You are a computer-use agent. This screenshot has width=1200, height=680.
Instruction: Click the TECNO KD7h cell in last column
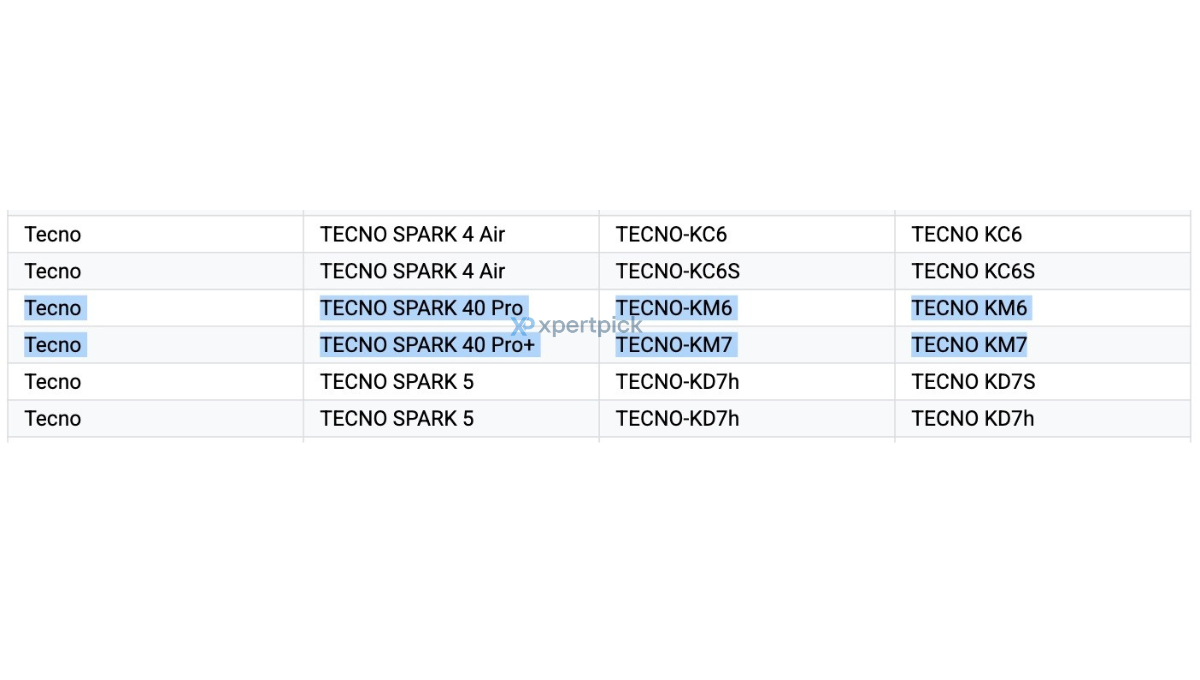[x=1043, y=419]
